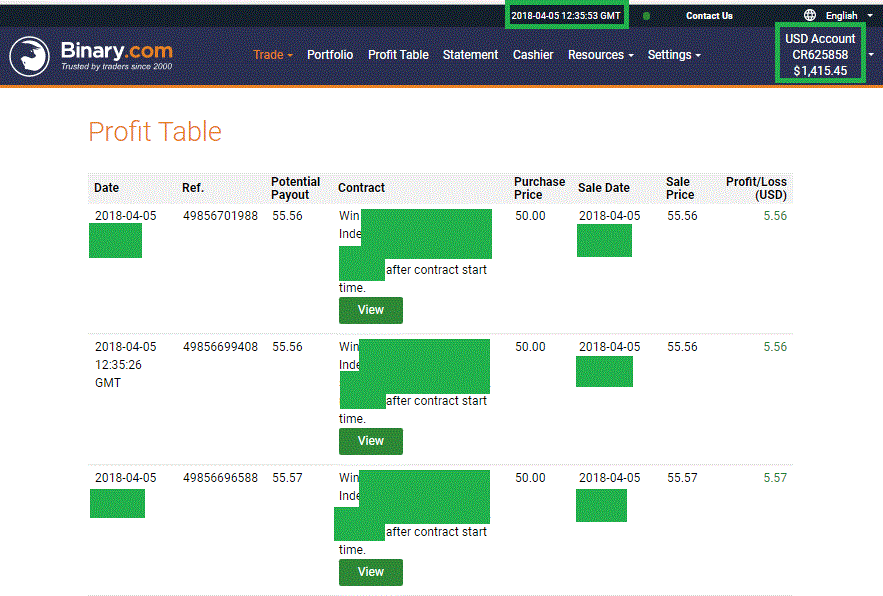Click the Date column header

point(106,188)
